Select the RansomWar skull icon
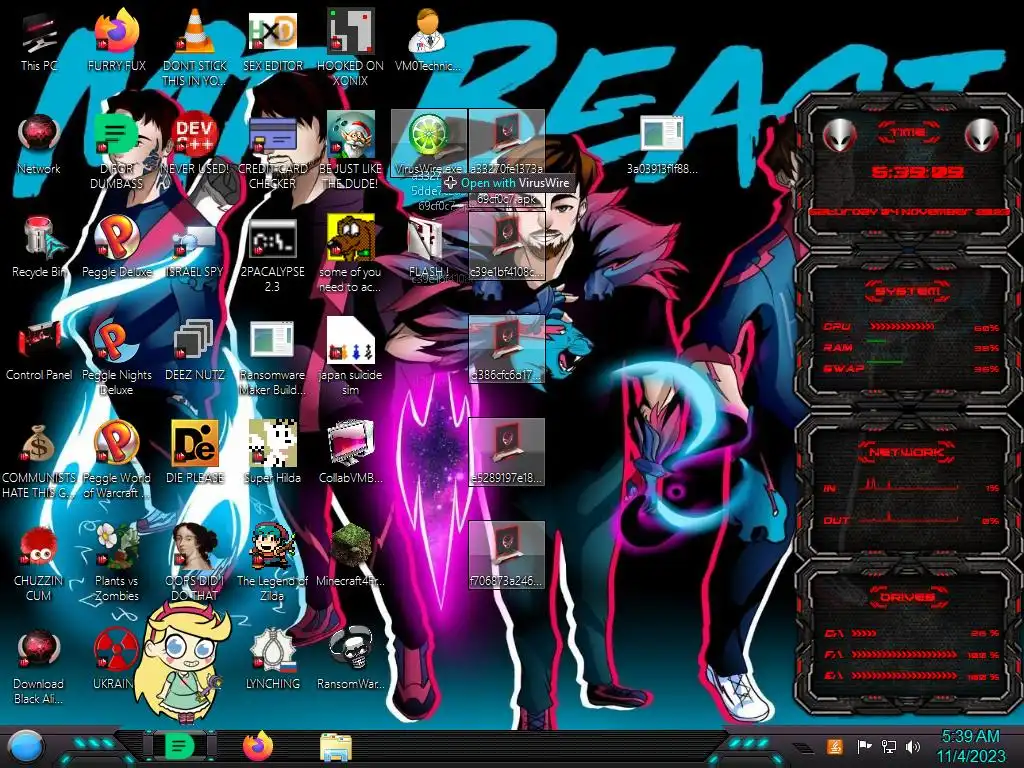The width and height of the screenshot is (1024, 768). tap(350, 660)
